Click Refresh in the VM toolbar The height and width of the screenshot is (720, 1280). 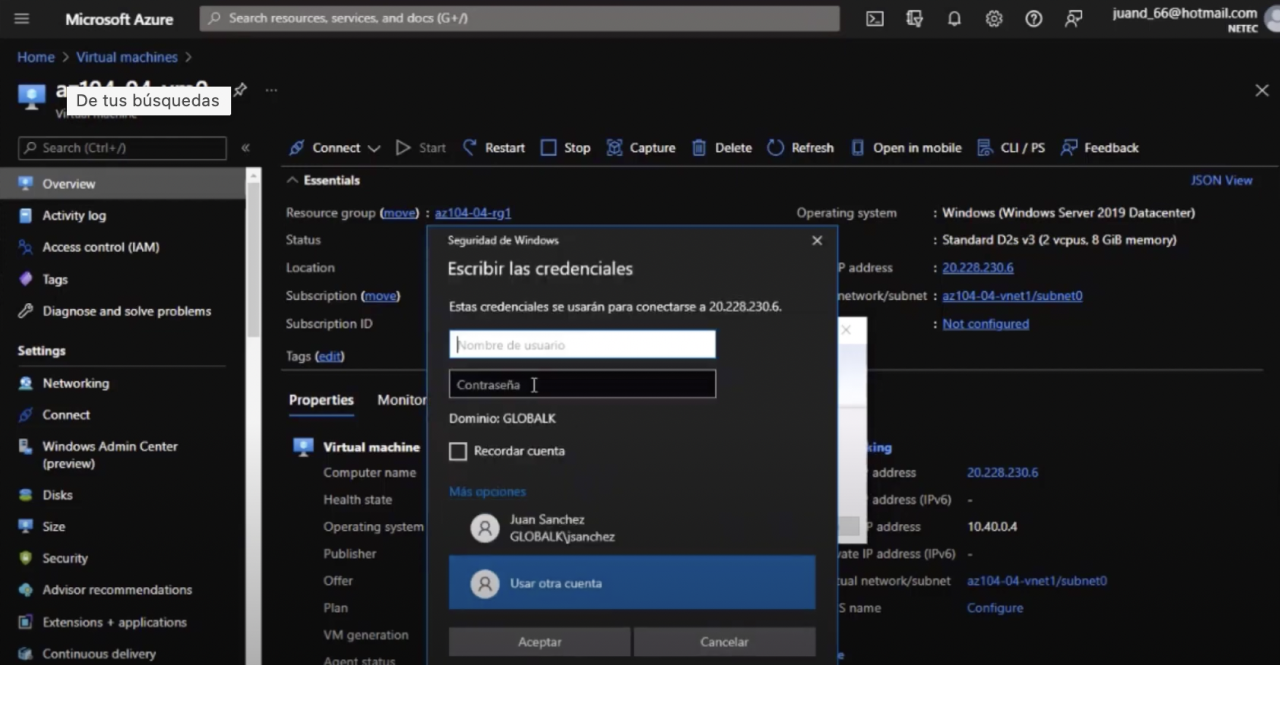click(x=800, y=148)
